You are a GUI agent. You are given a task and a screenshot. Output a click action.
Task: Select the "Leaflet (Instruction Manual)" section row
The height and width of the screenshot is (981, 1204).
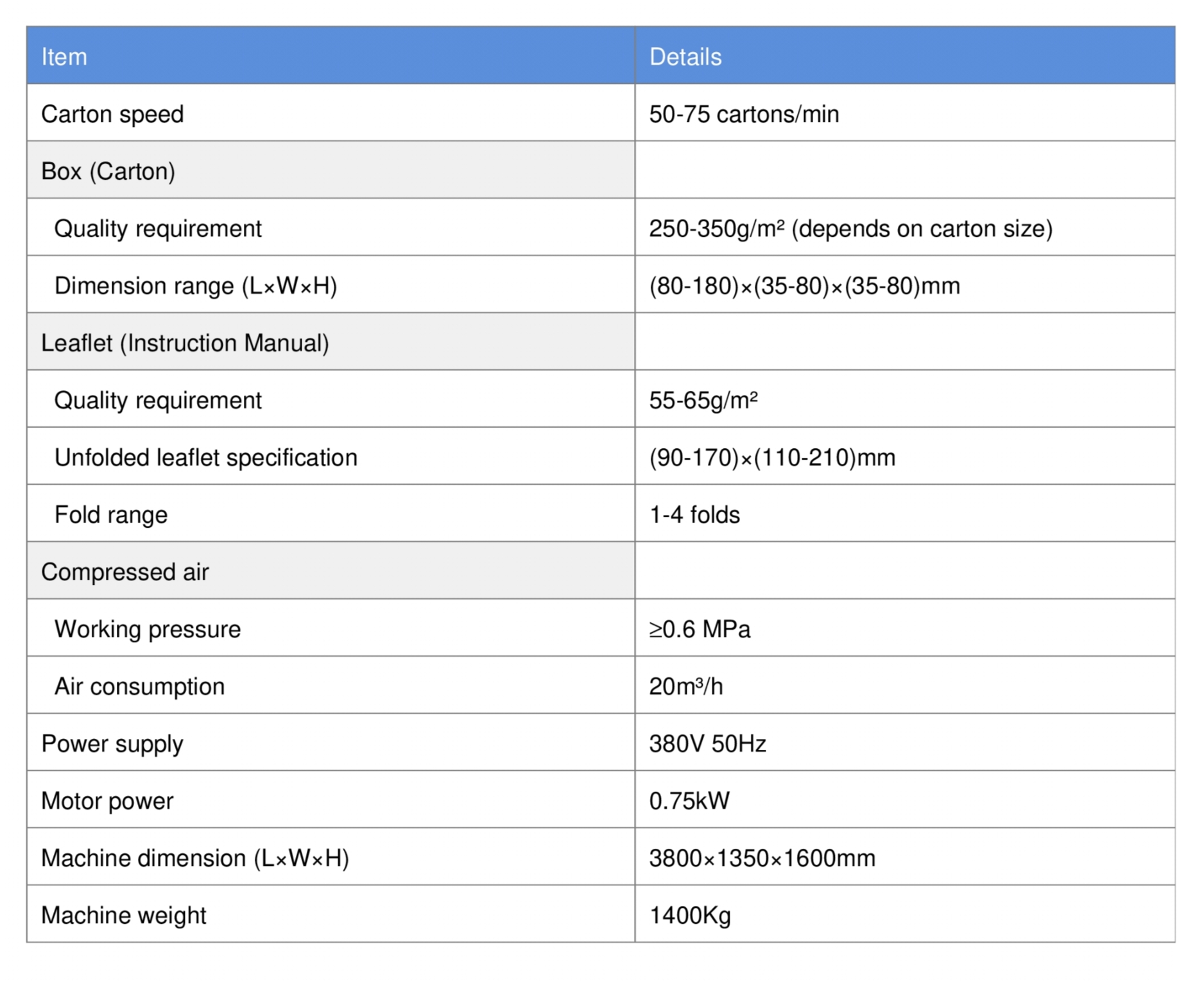pyautogui.click(x=185, y=343)
